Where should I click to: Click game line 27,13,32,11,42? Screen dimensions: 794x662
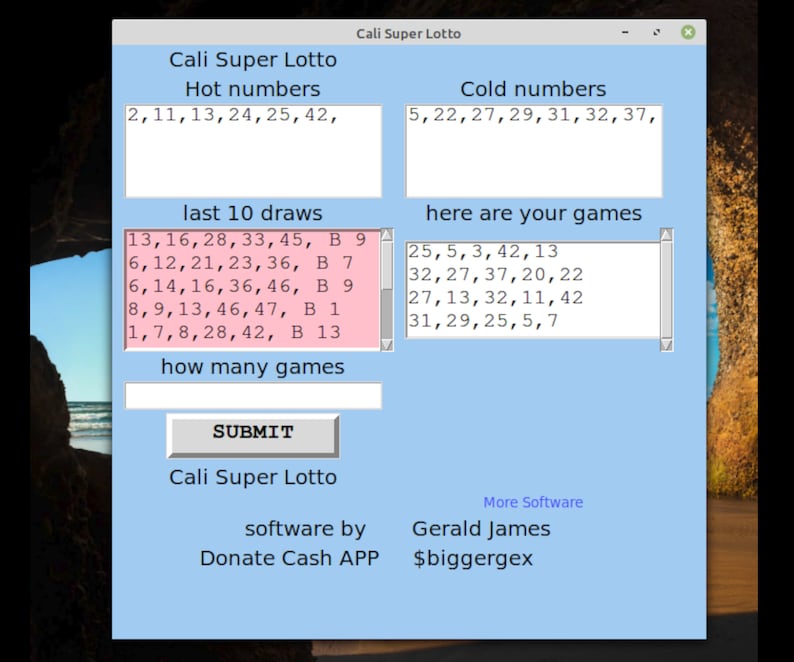496,298
